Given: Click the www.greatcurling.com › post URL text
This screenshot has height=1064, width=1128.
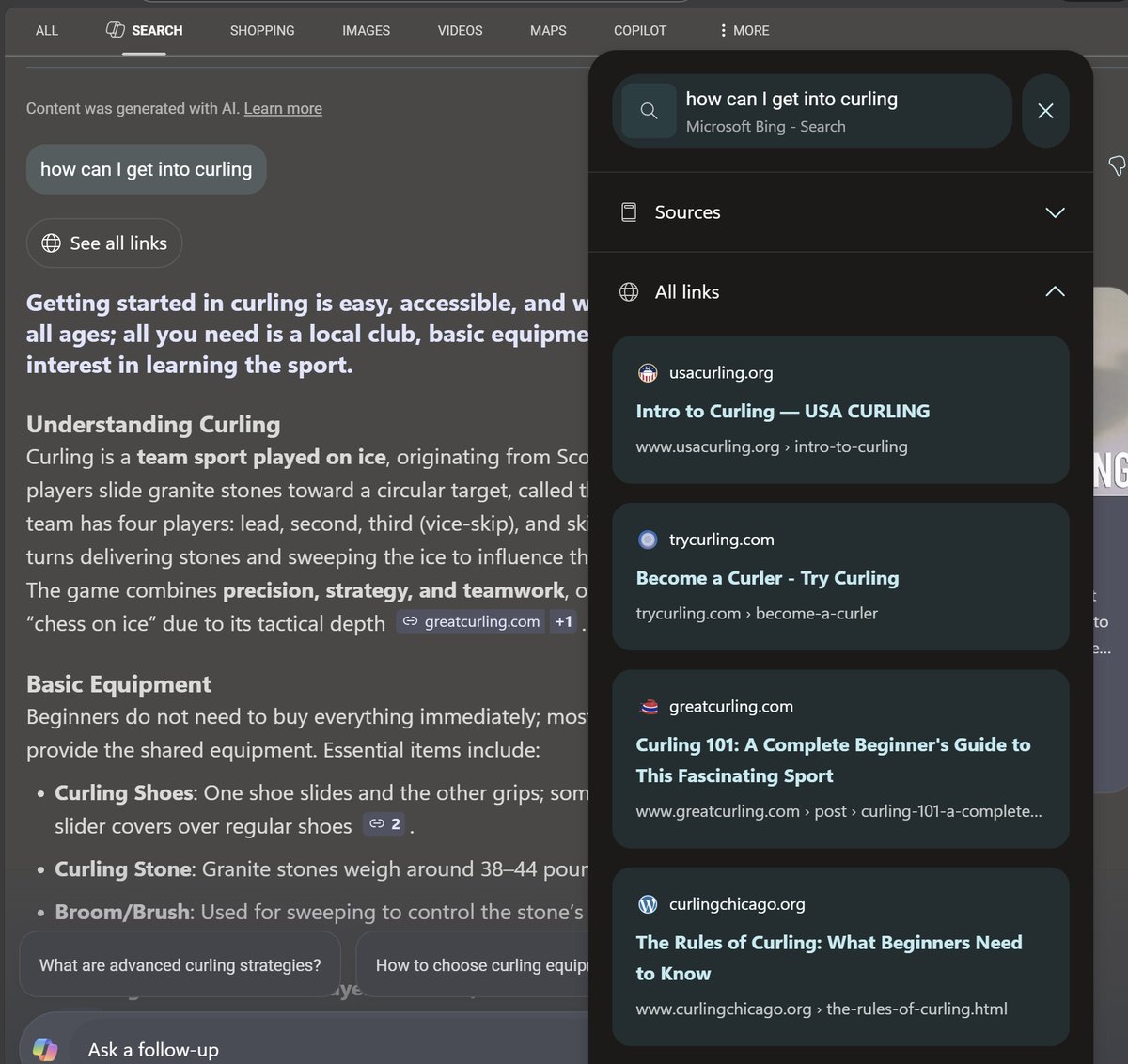Looking at the screenshot, I should coord(838,810).
